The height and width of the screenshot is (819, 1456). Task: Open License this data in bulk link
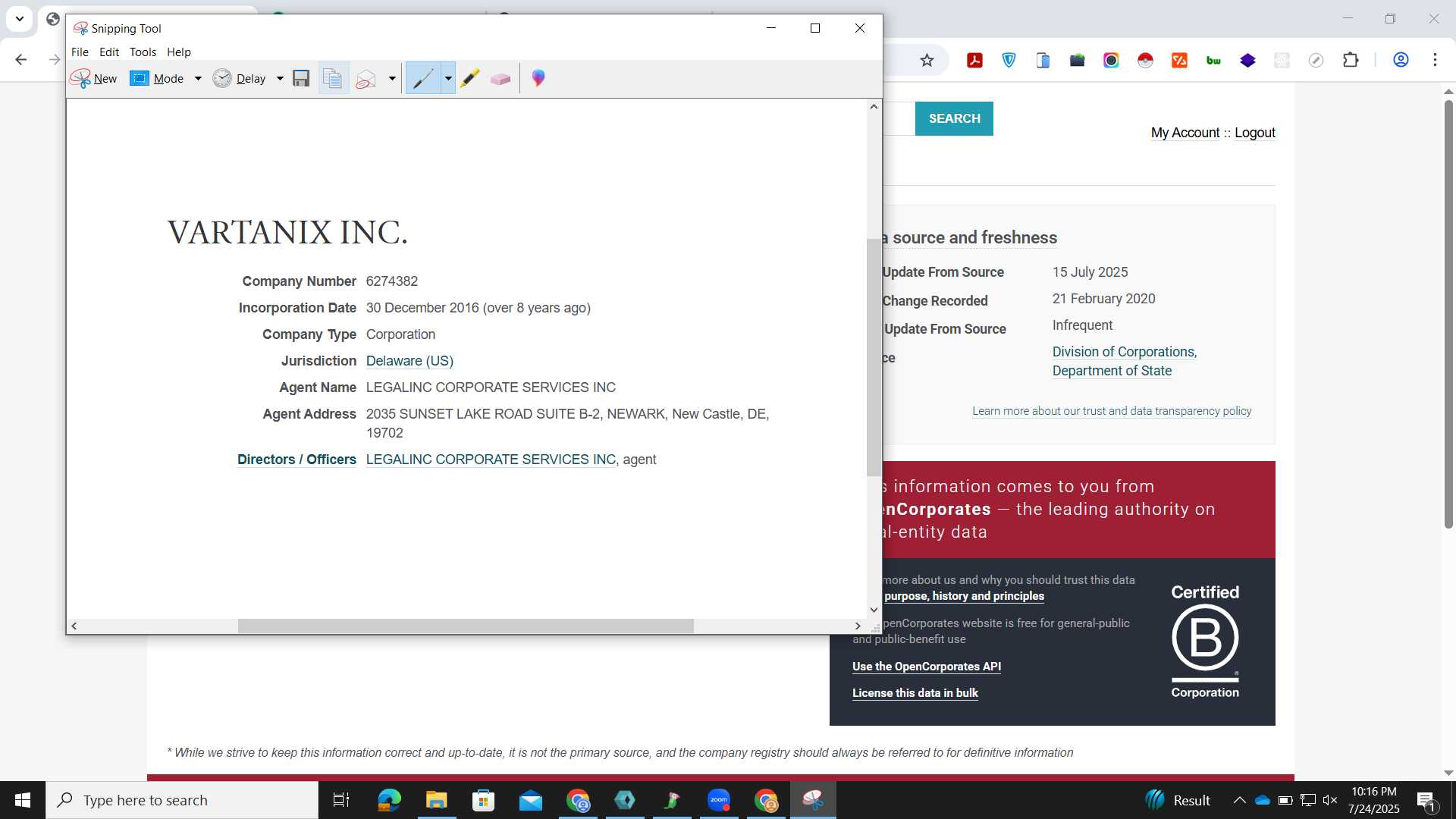(915, 693)
